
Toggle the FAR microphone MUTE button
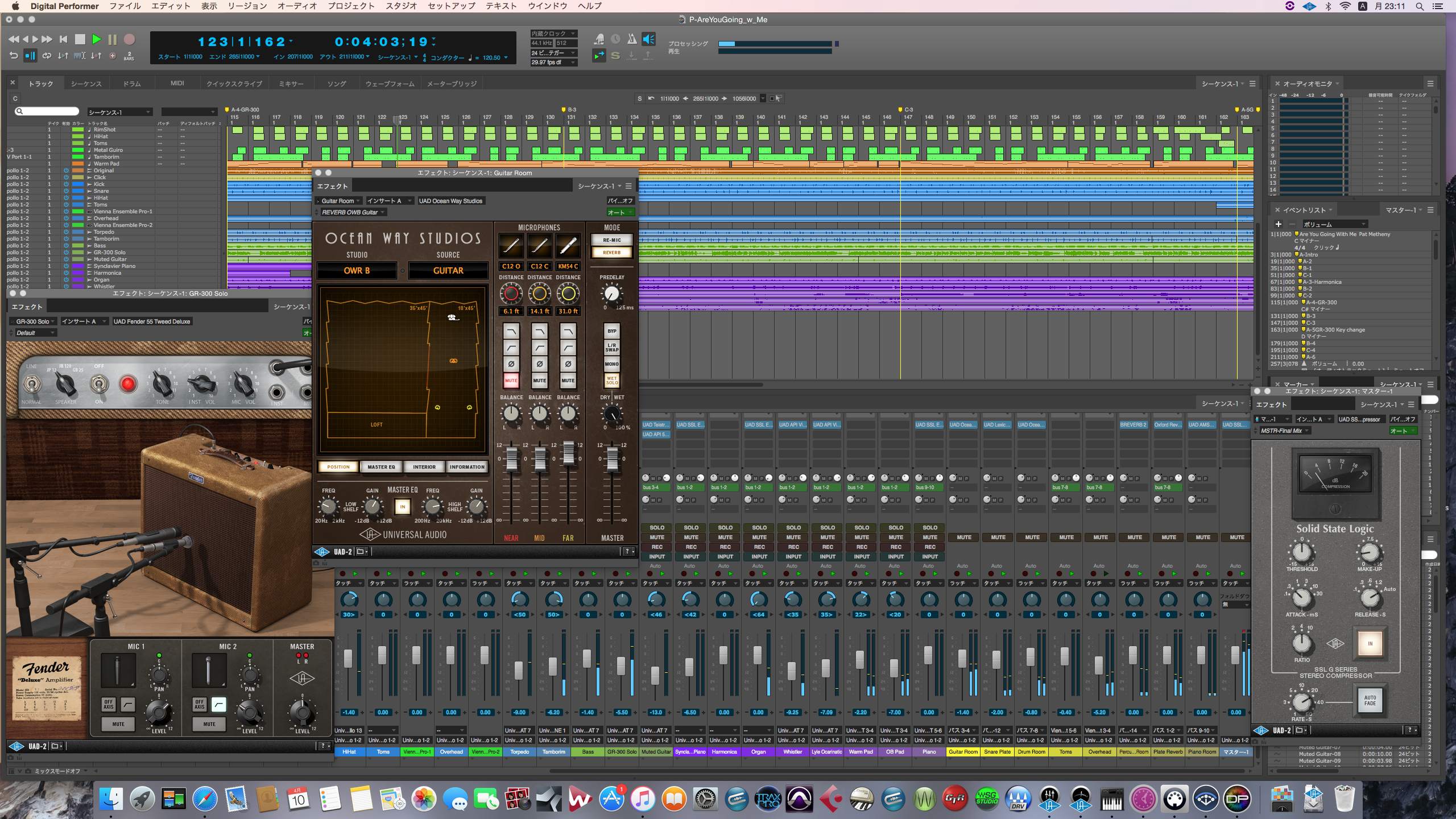pos(568,380)
